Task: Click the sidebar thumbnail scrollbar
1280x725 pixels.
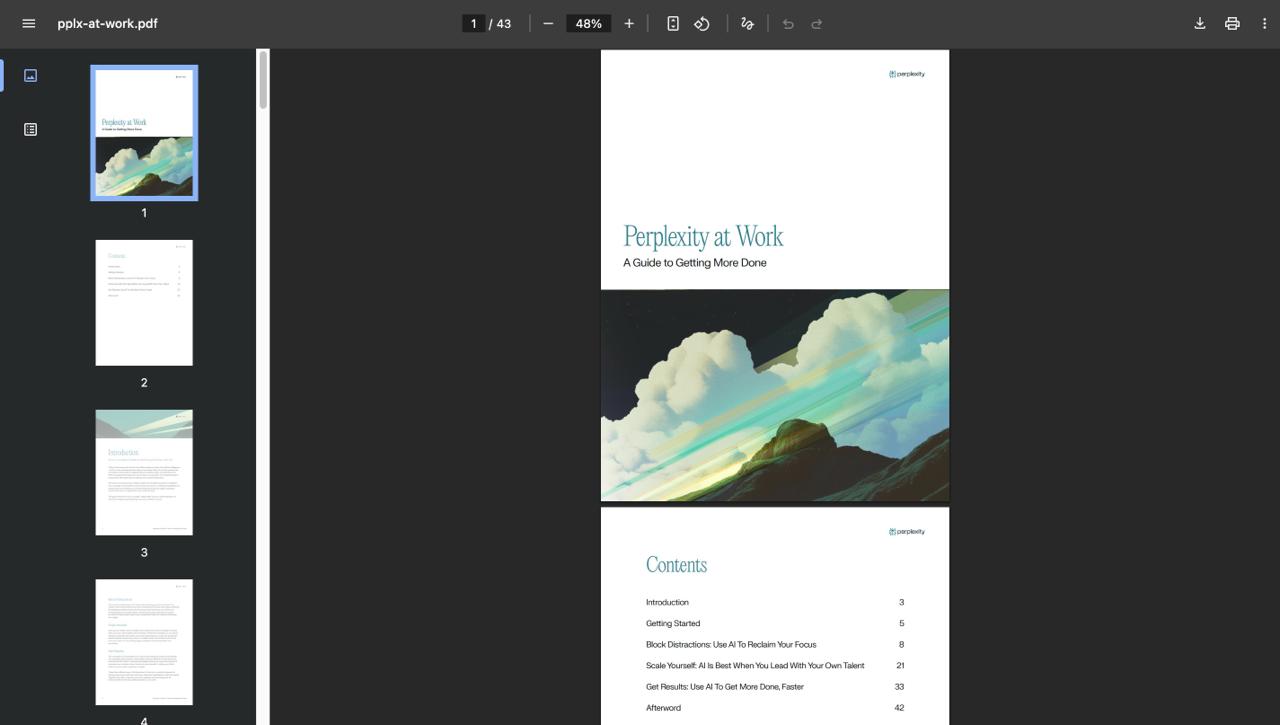Action: click(x=263, y=80)
